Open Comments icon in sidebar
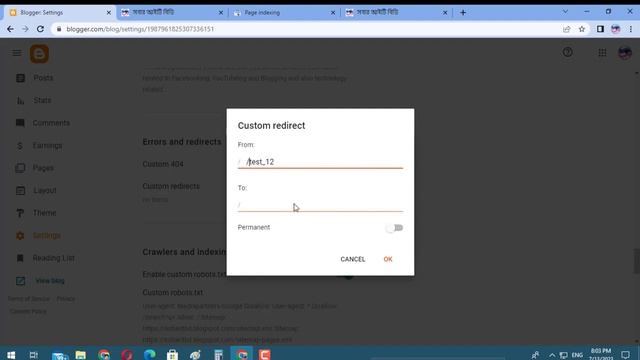Image resolution: width=640 pixels, height=360 pixels. [x=20, y=123]
